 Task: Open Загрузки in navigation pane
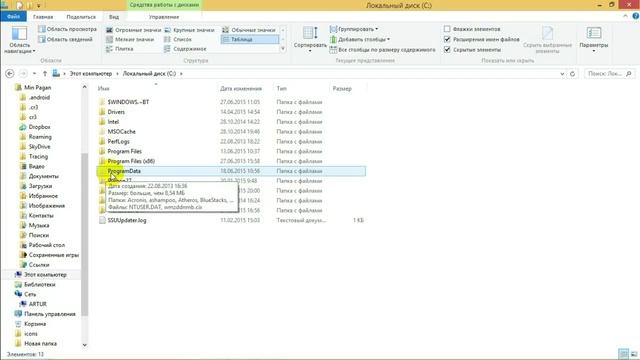pyautogui.click(x=40, y=186)
